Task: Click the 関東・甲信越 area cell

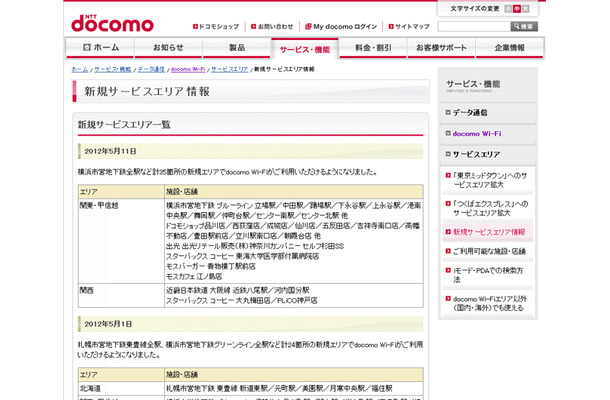Action: point(121,241)
